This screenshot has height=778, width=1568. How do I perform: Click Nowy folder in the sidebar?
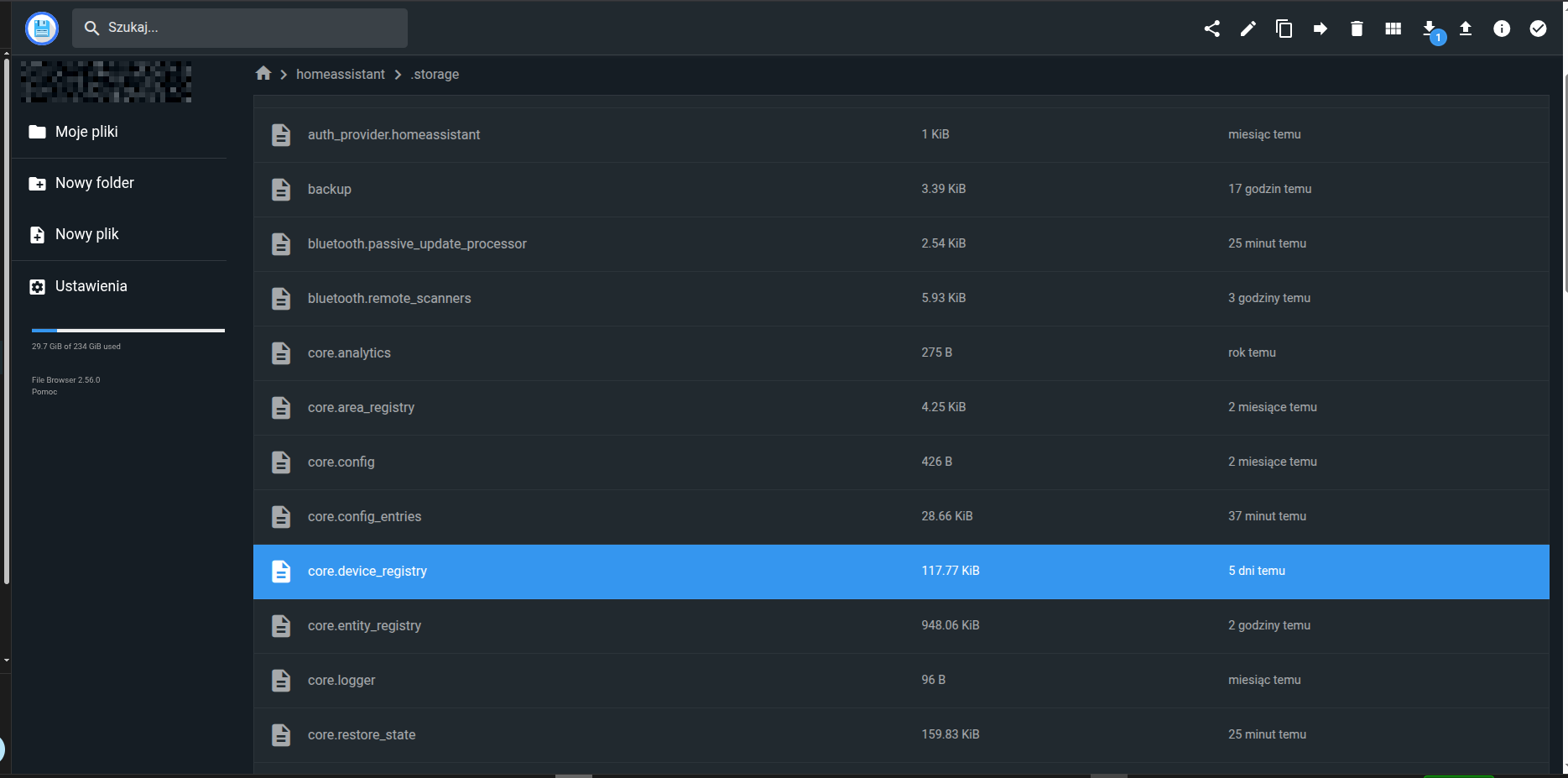pyautogui.click(x=94, y=183)
